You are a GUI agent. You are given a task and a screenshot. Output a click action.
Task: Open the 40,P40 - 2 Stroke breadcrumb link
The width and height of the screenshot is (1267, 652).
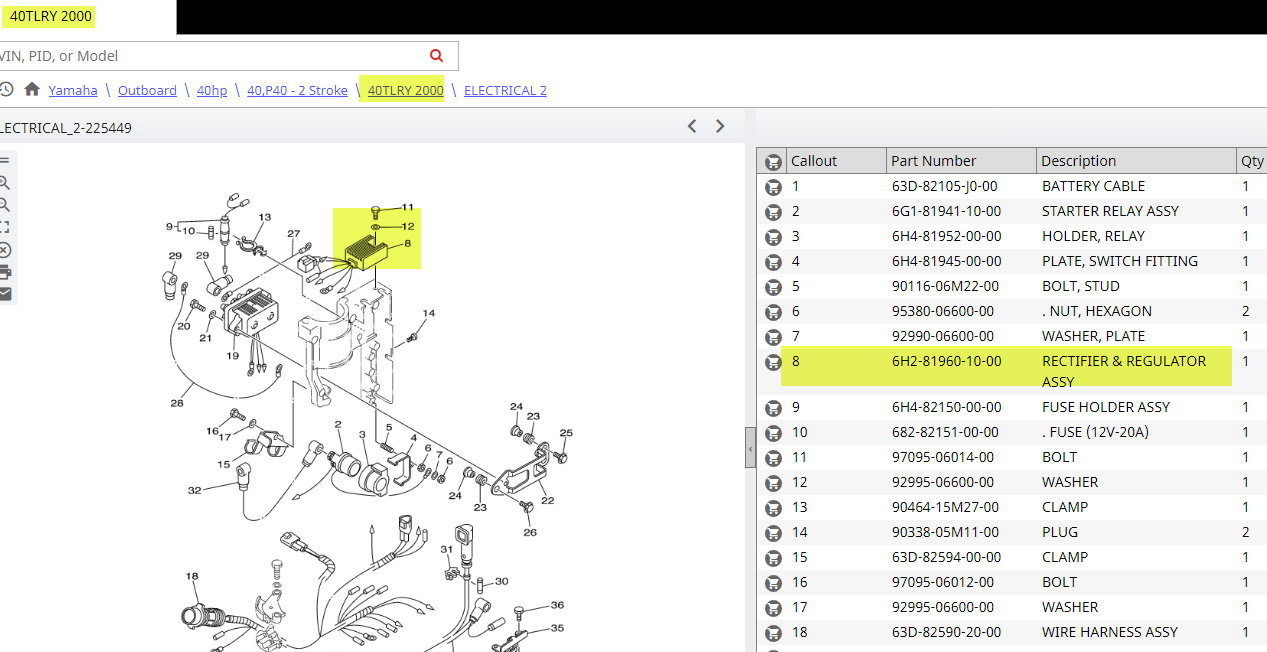(298, 90)
